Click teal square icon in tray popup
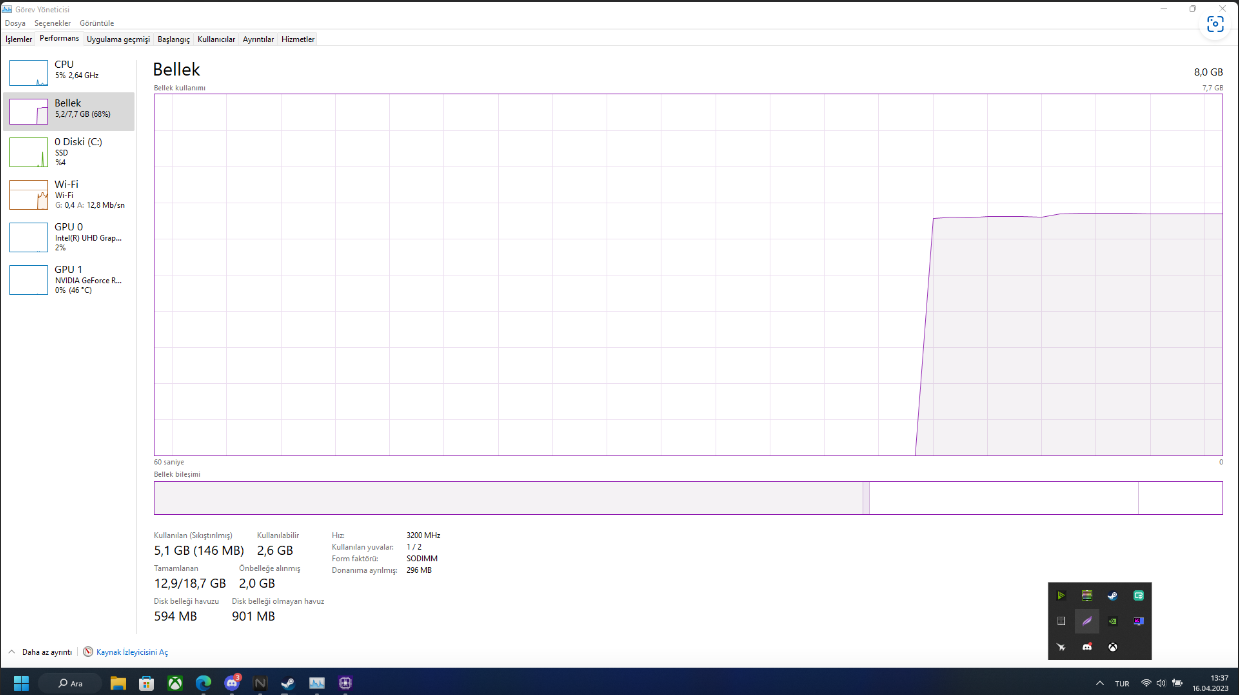1239x695 pixels. 1138,595
